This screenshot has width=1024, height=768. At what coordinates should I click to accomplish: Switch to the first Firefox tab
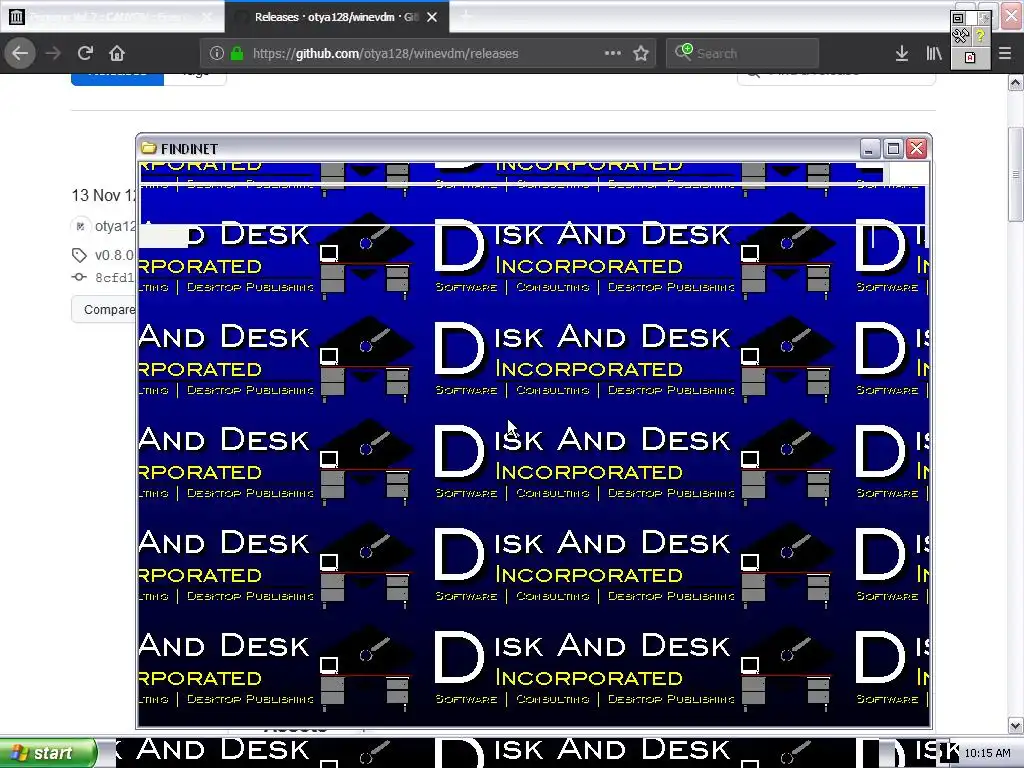pyautogui.click(x=112, y=17)
